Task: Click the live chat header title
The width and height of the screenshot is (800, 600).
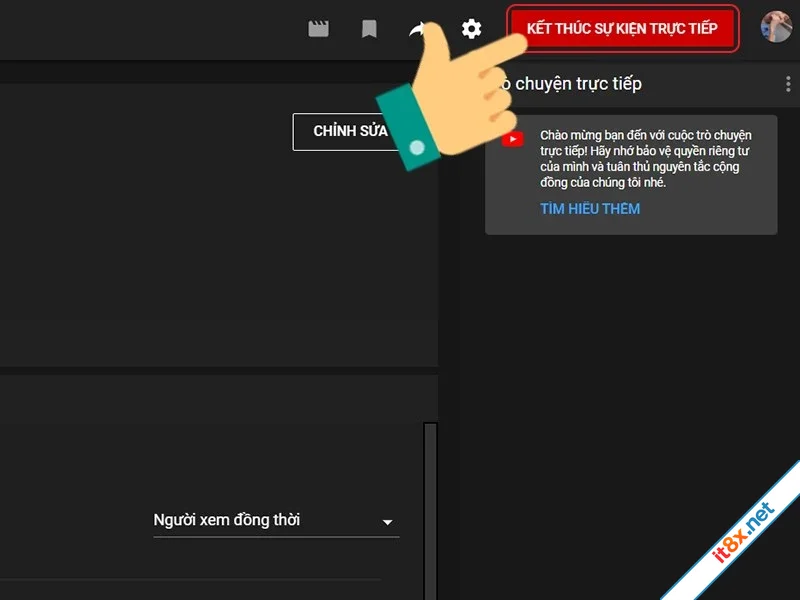Action: click(x=570, y=84)
